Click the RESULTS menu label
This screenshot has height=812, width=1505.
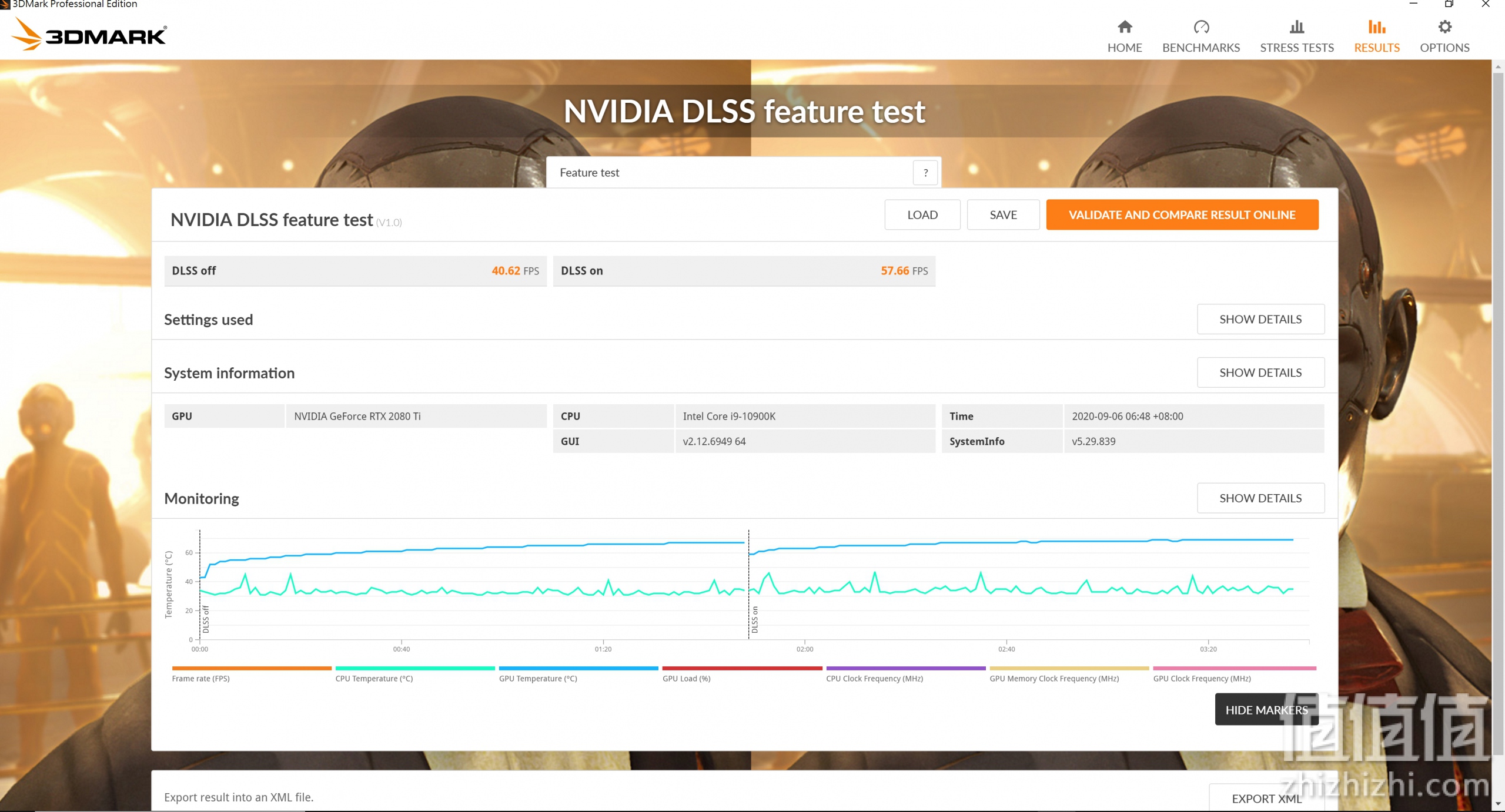point(1377,48)
